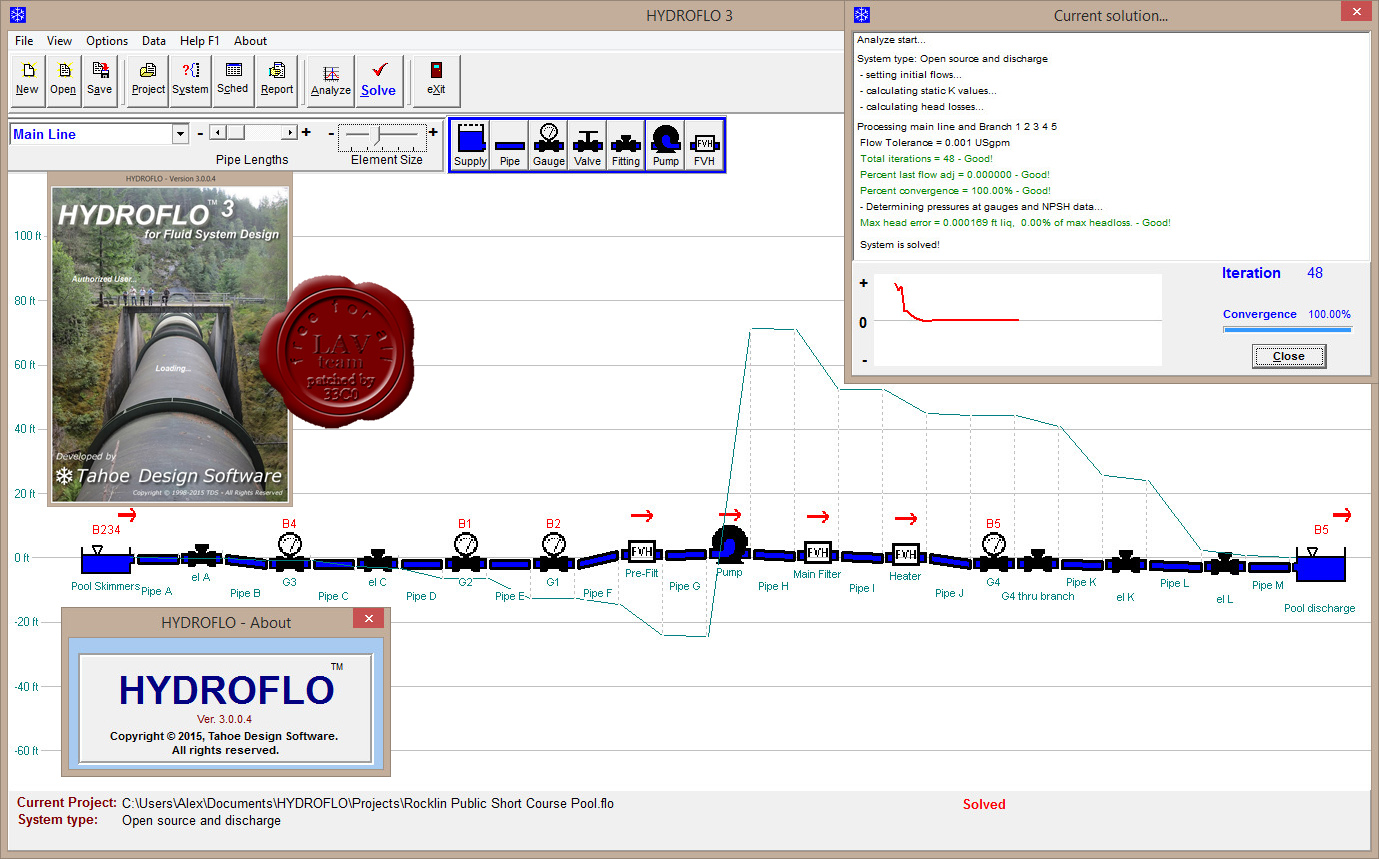
Task: Click the Pipe H label
Action: tap(773, 587)
